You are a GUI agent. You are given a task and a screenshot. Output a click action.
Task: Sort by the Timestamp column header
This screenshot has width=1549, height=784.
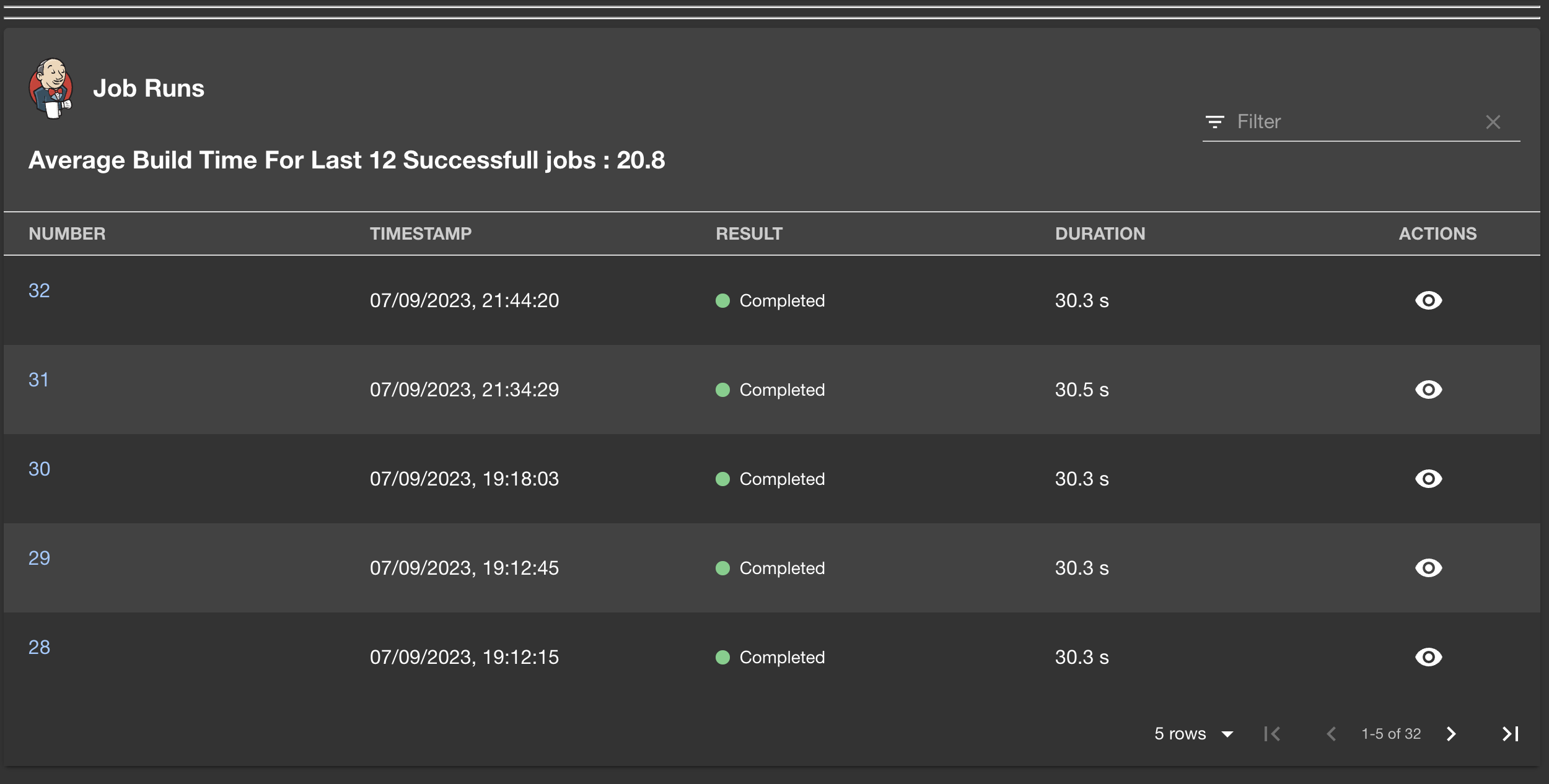coord(420,233)
